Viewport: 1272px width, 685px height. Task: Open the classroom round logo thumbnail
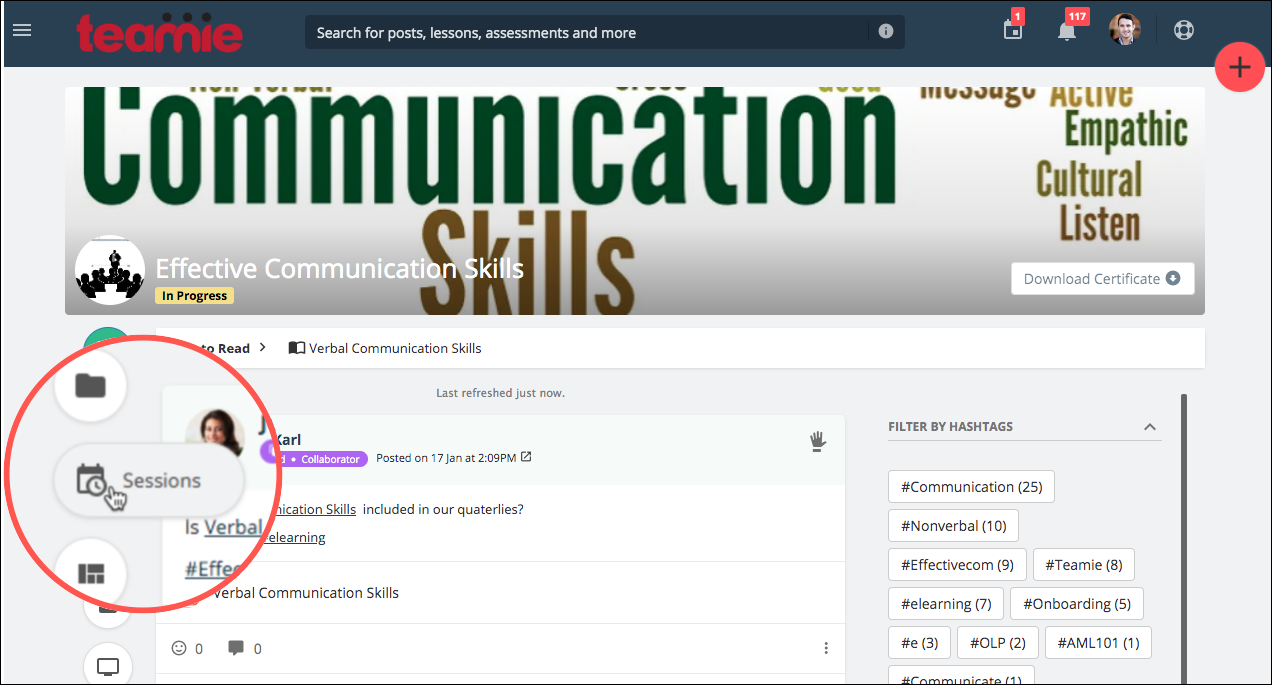click(110, 271)
